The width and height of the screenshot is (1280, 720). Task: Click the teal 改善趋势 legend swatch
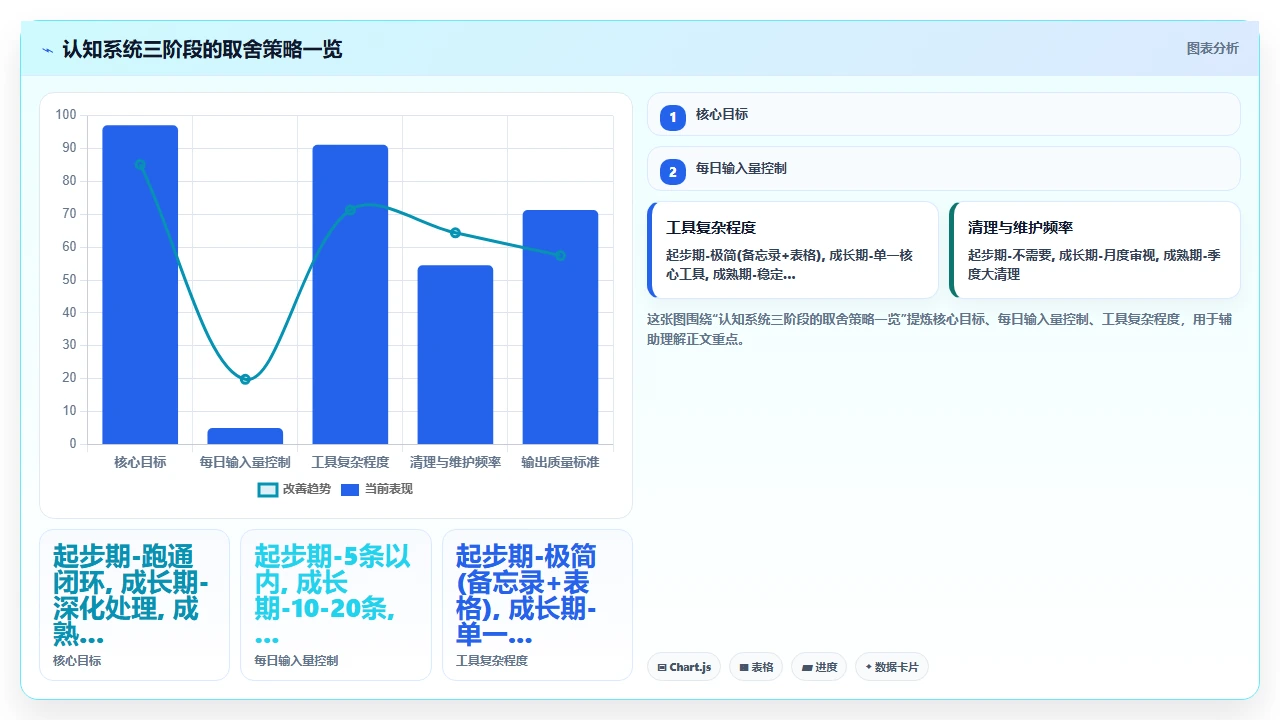[x=268, y=490]
